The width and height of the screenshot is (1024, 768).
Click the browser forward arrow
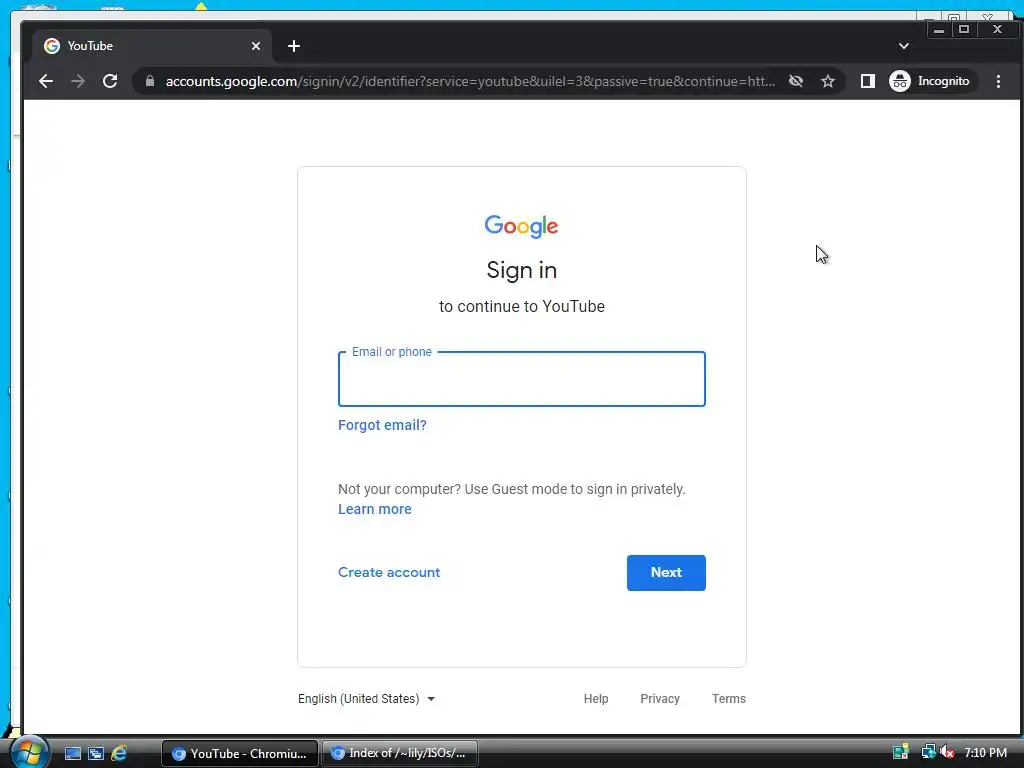click(x=78, y=81)
